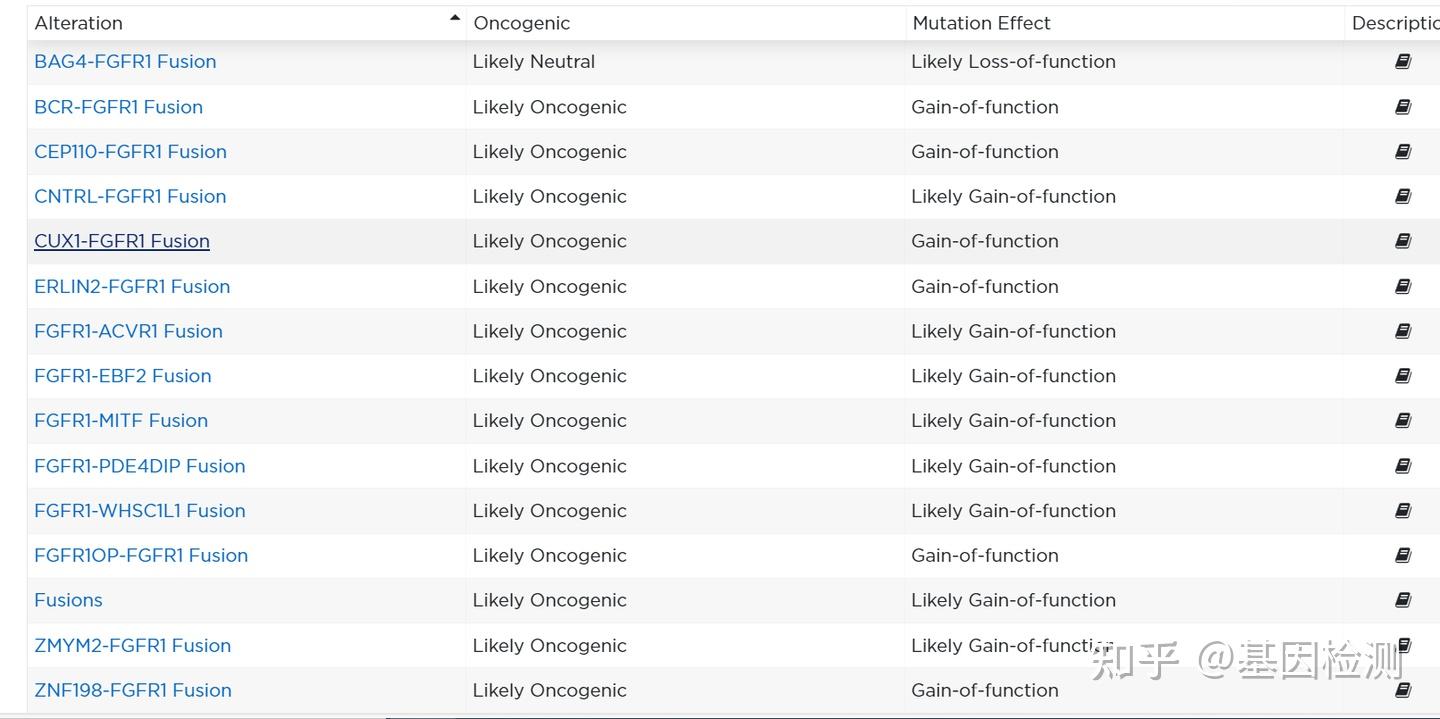Open the CUX1-FGFR1 Fusion link
The image size is (1440, 719).
[x=122, y=241]
